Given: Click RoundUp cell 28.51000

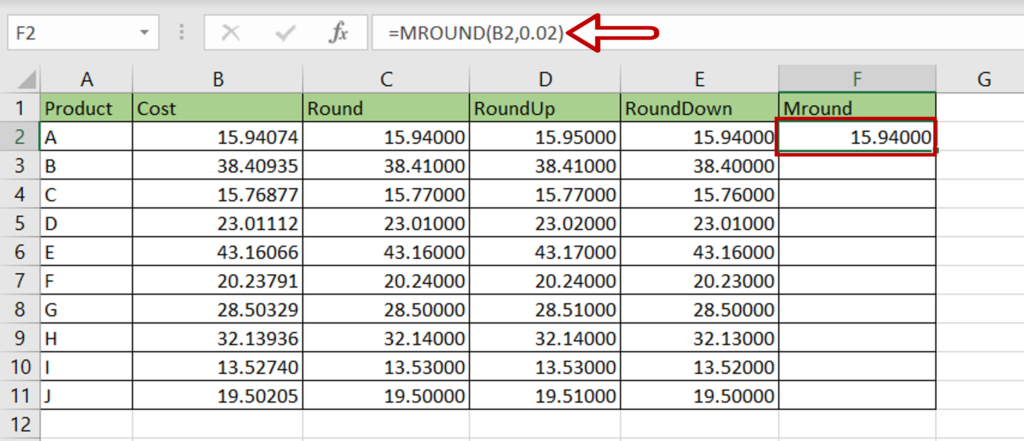Looking at the screenshot, I should click(545, 309).
